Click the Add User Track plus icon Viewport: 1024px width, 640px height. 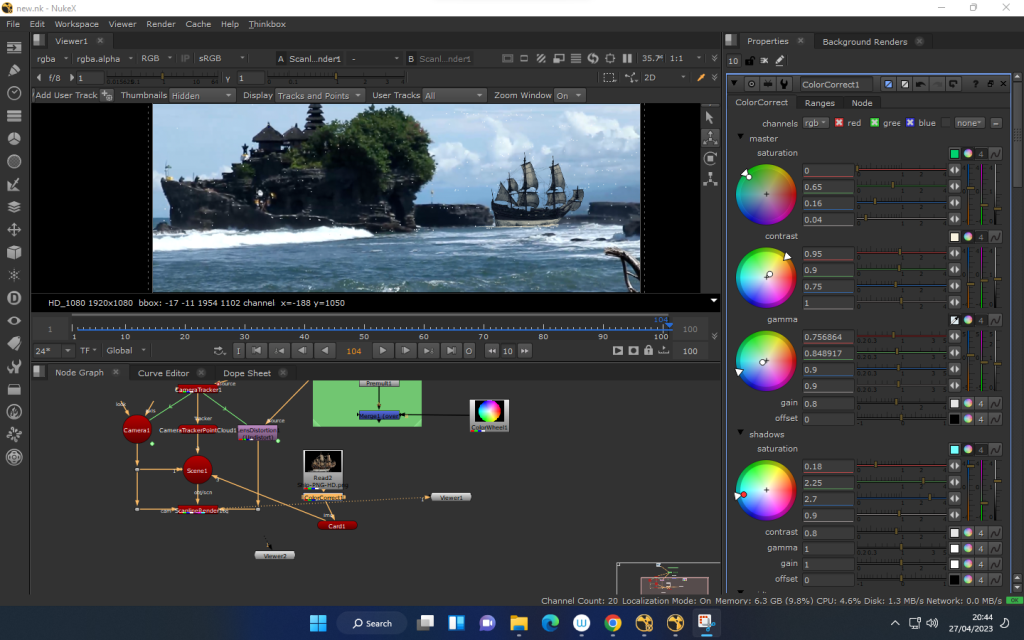pos(107,95)
